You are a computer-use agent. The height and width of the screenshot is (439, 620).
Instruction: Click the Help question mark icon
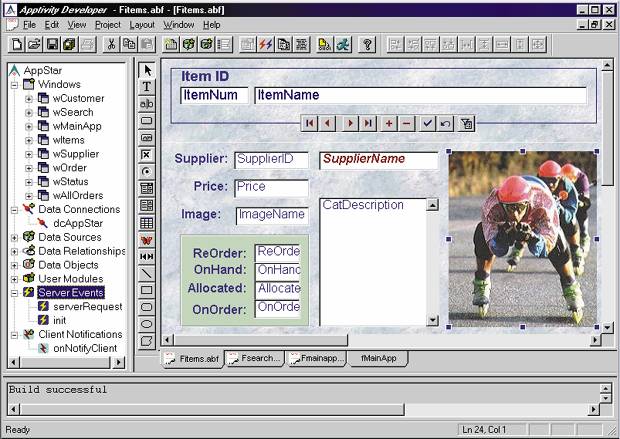[367, 44]
